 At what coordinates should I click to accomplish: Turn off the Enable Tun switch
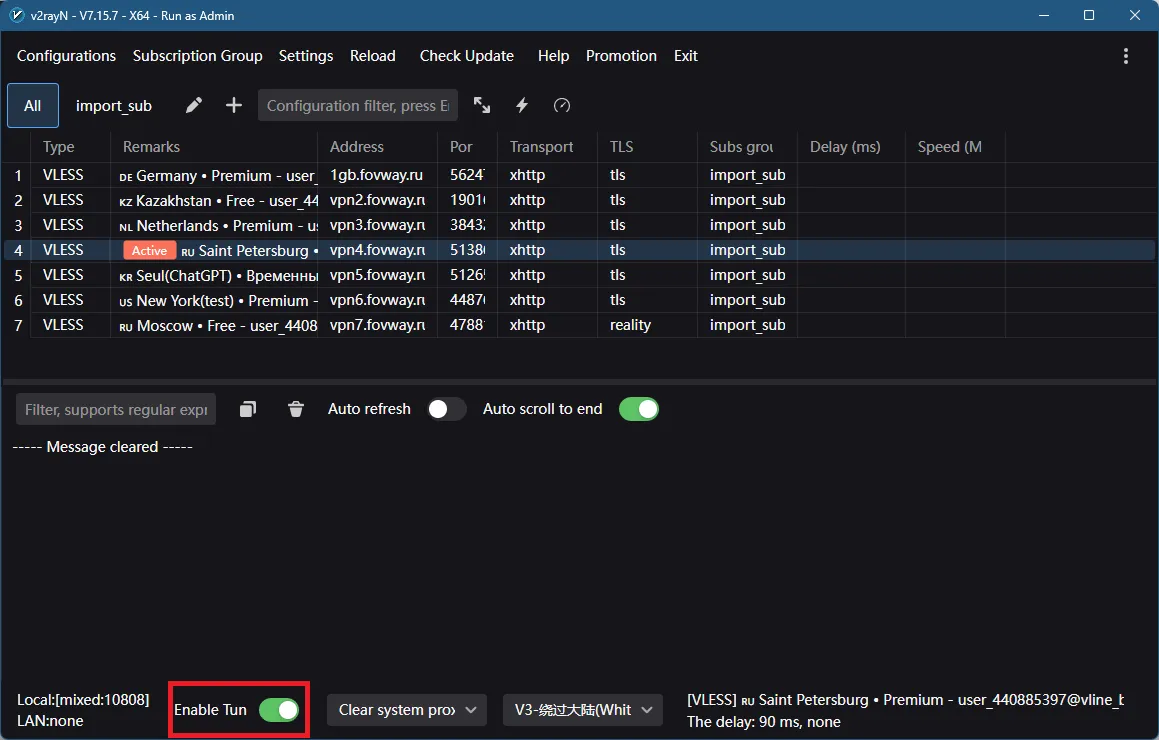click(x=279, y=710)
